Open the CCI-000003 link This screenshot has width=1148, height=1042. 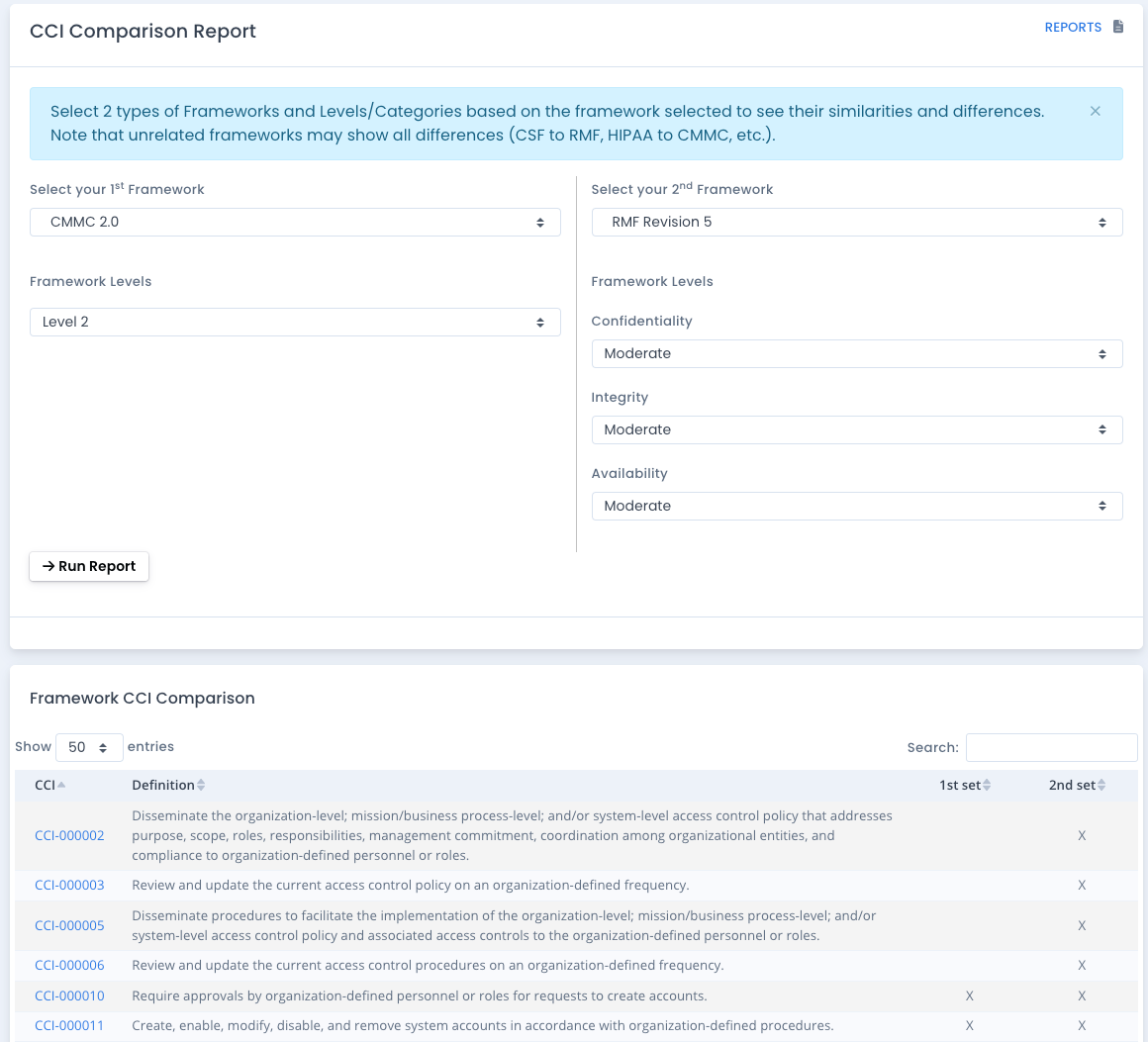tap(69, 886)
